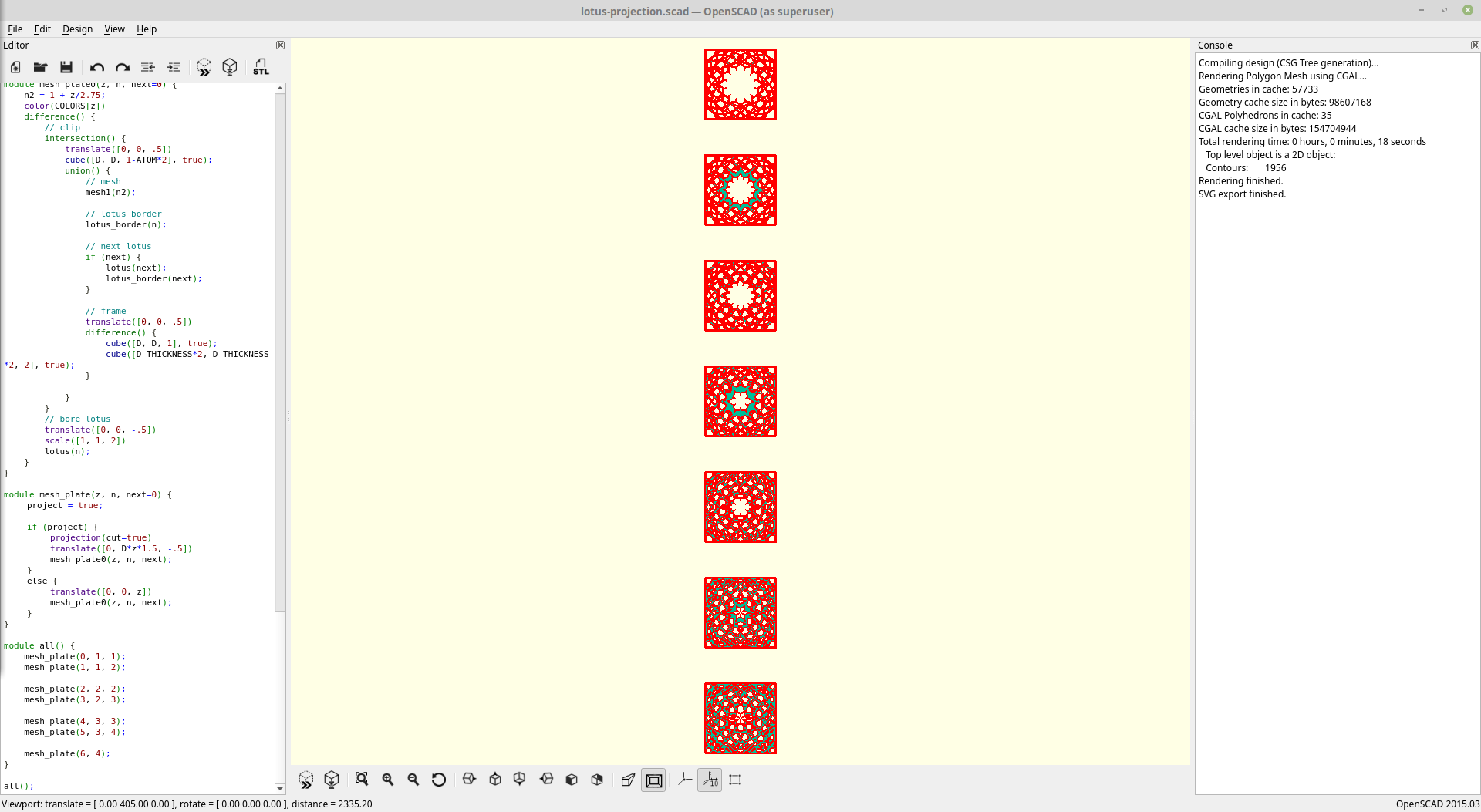Screen dimensions: 1481x812
Task: Close the Editor panel
Action: click(x=280, y=45)
